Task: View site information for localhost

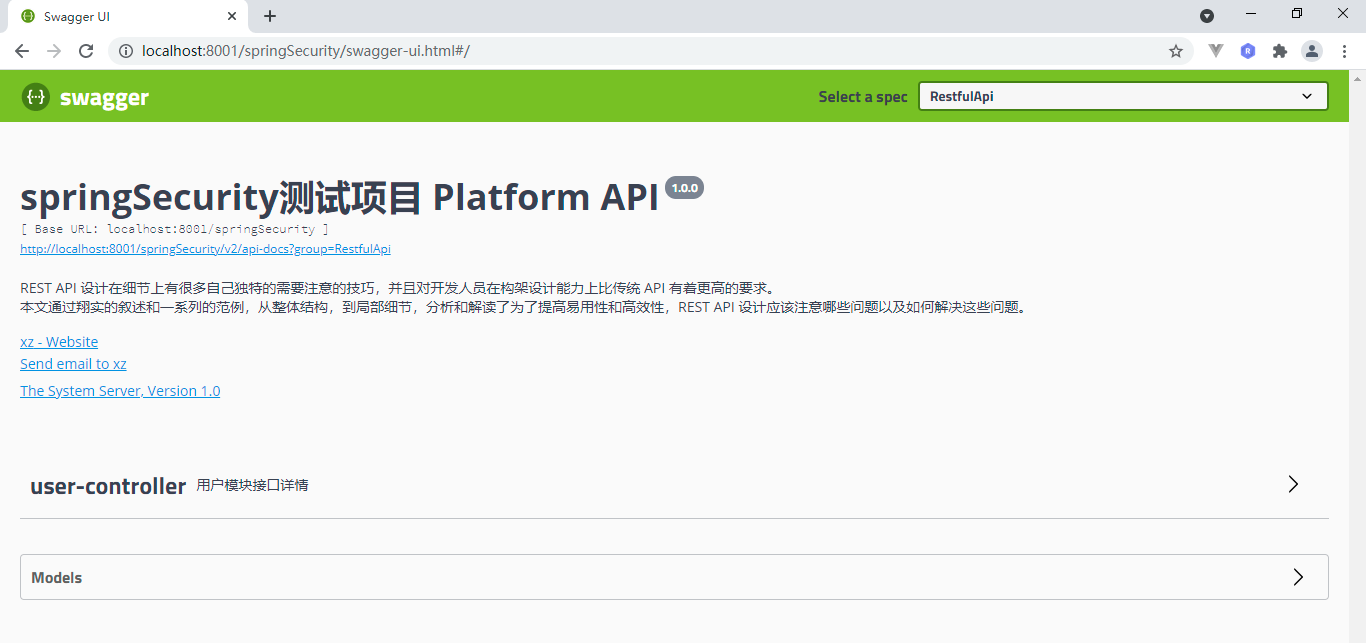Action: (126, 51)
